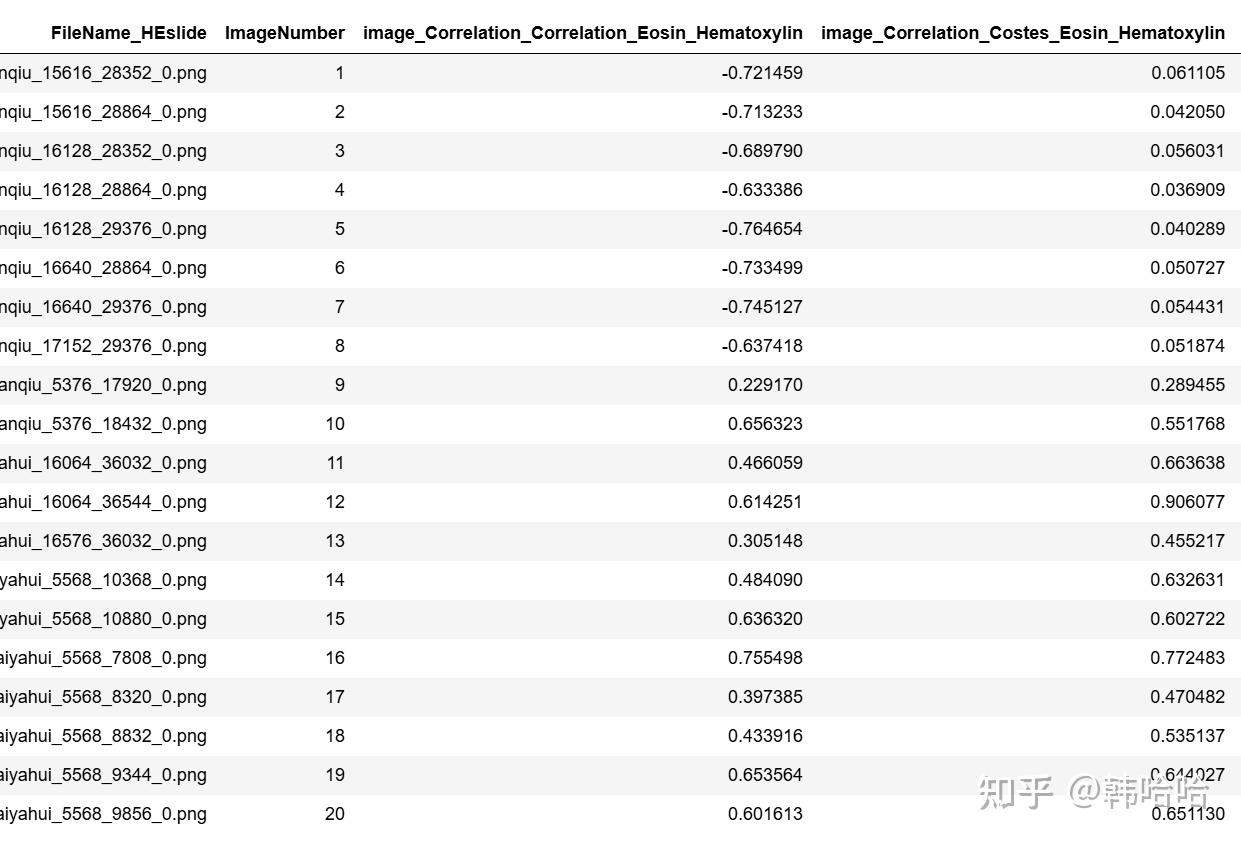Select the correlation value 0.755498
Viewport: 1241px width, 843px height.
pos(765,657)
